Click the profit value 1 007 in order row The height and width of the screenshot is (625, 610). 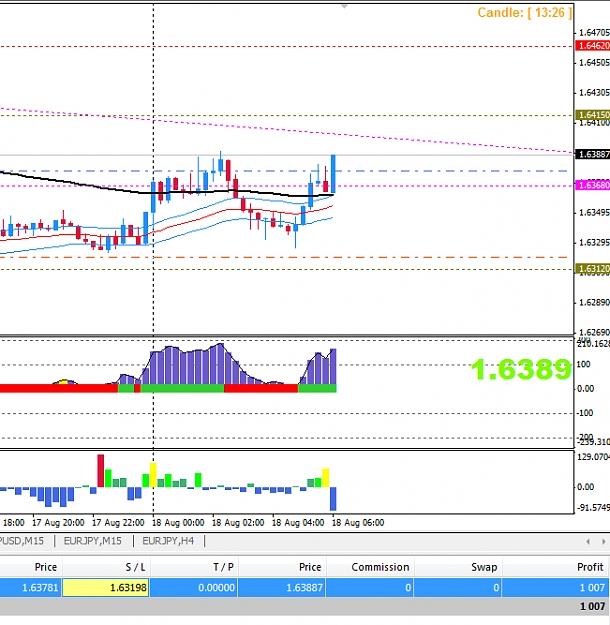592,588
